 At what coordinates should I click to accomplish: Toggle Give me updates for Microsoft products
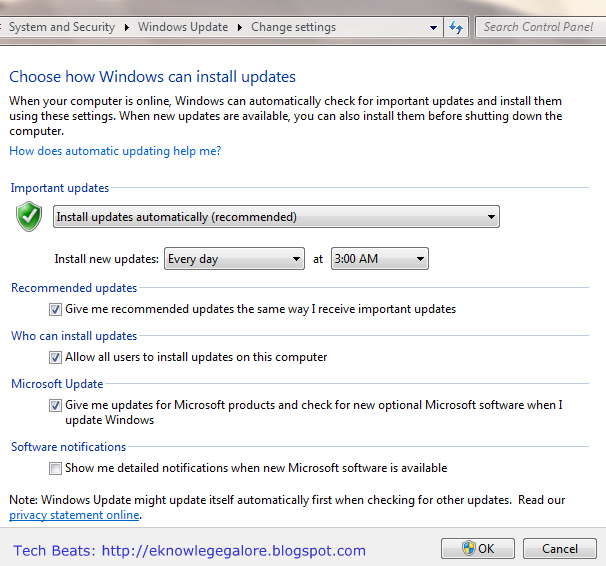55,405
